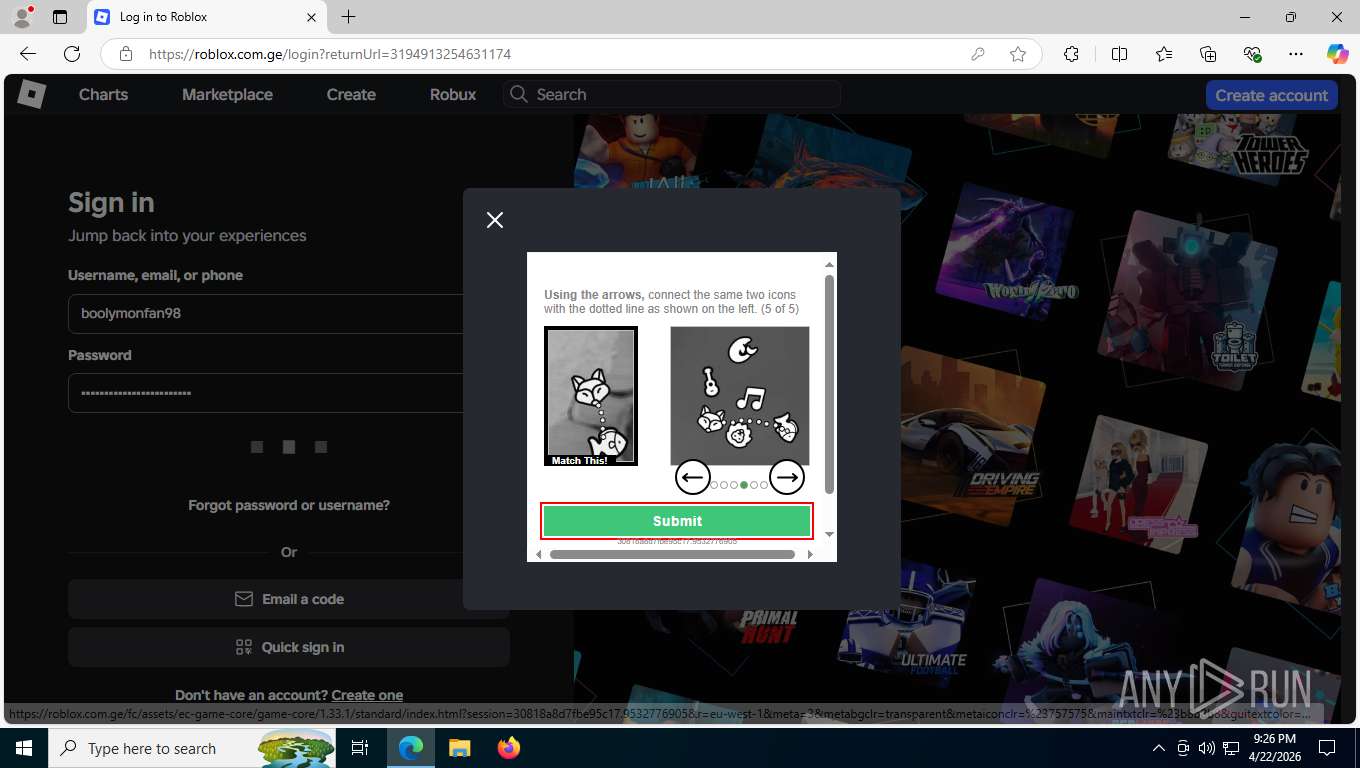Open the Copilot sidebar
The height and width of the screenshot is (768, 1360).
(x=1338, y=54)
